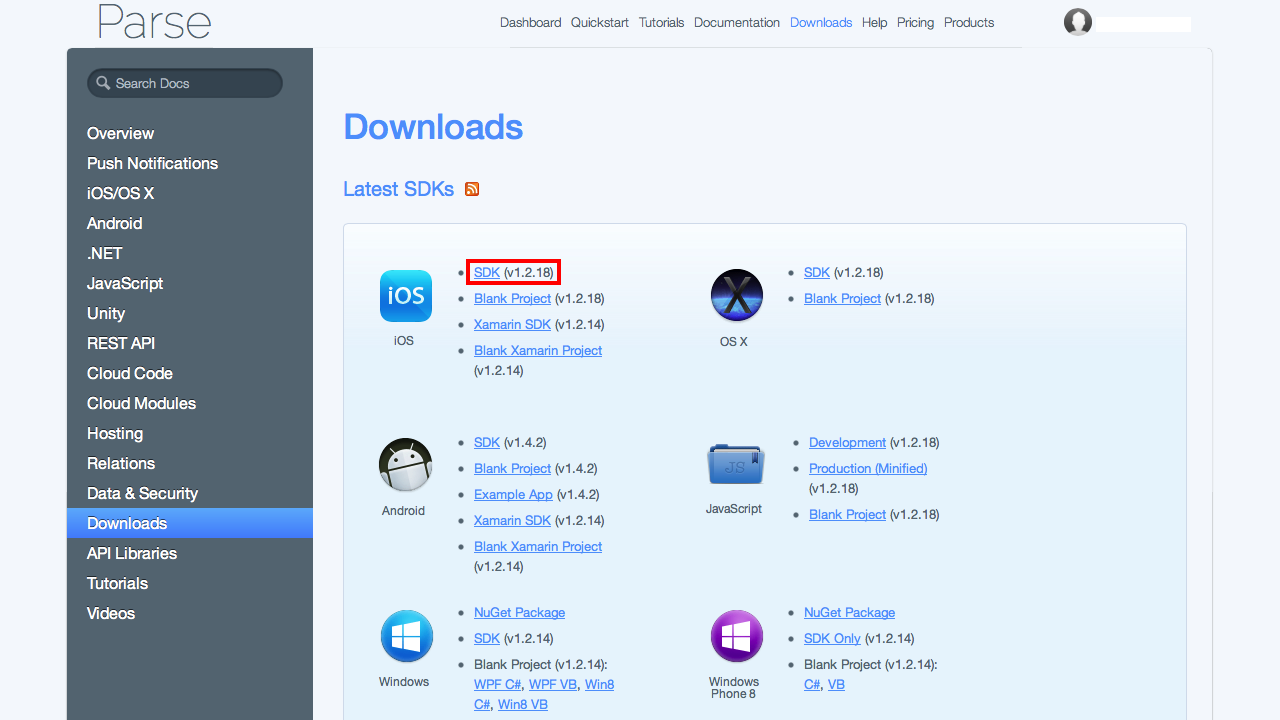Click the user avatar icon
The image size is (1280, 720).
[x=1078, y=22]
